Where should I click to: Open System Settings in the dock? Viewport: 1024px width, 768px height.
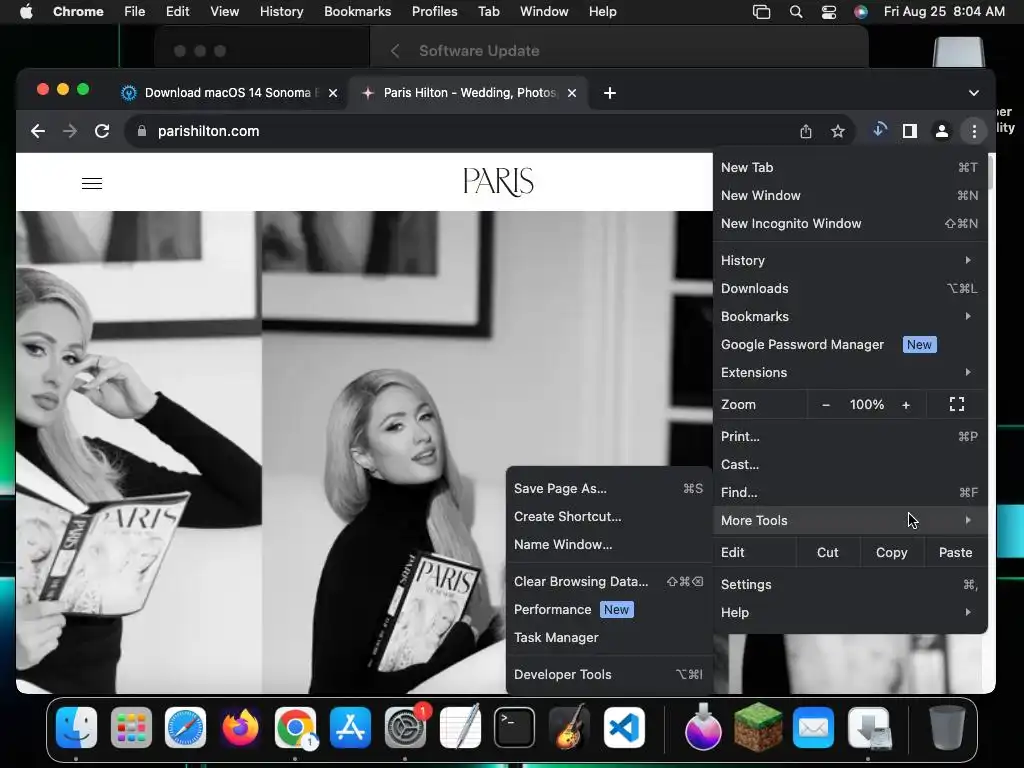tap(406, 728)
